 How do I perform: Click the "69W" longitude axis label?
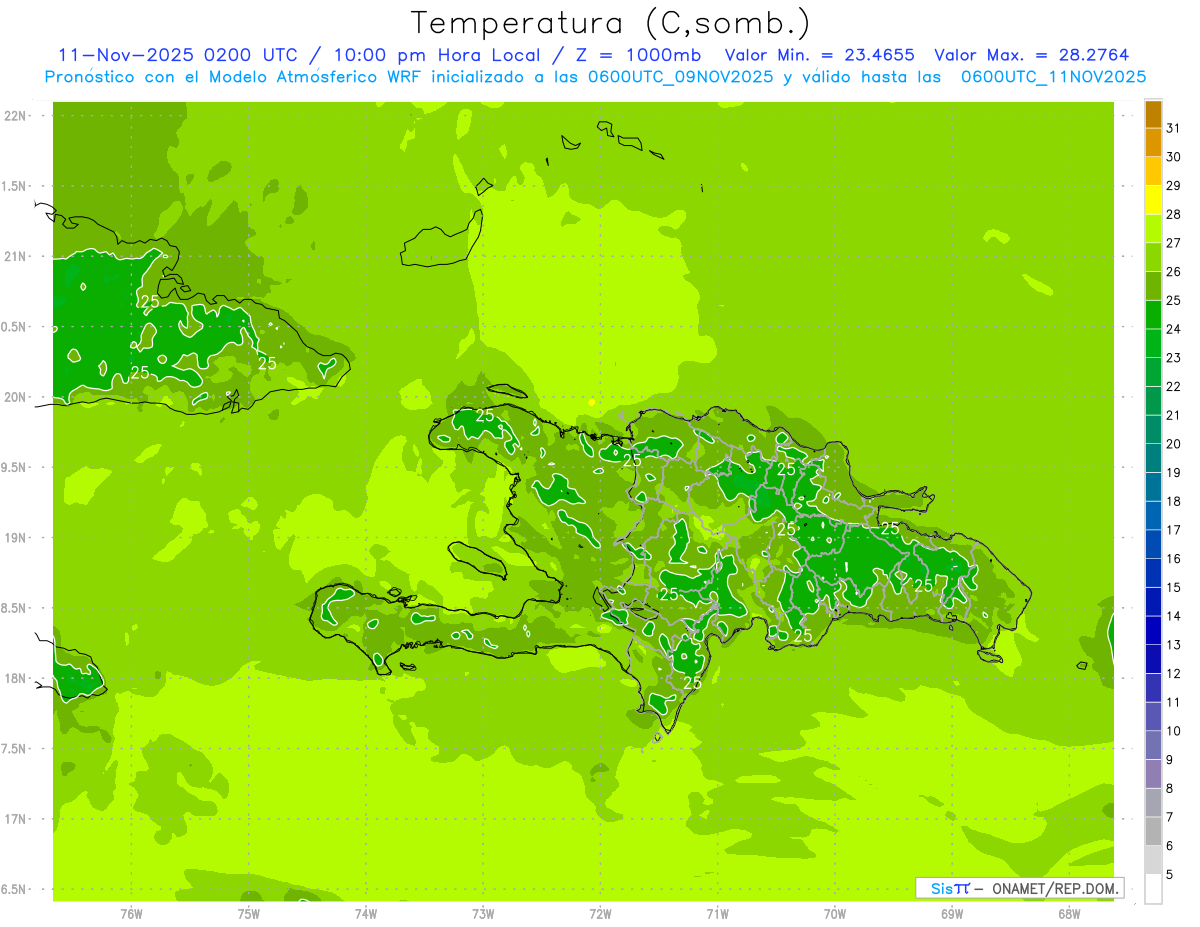(x=952, y=913)
